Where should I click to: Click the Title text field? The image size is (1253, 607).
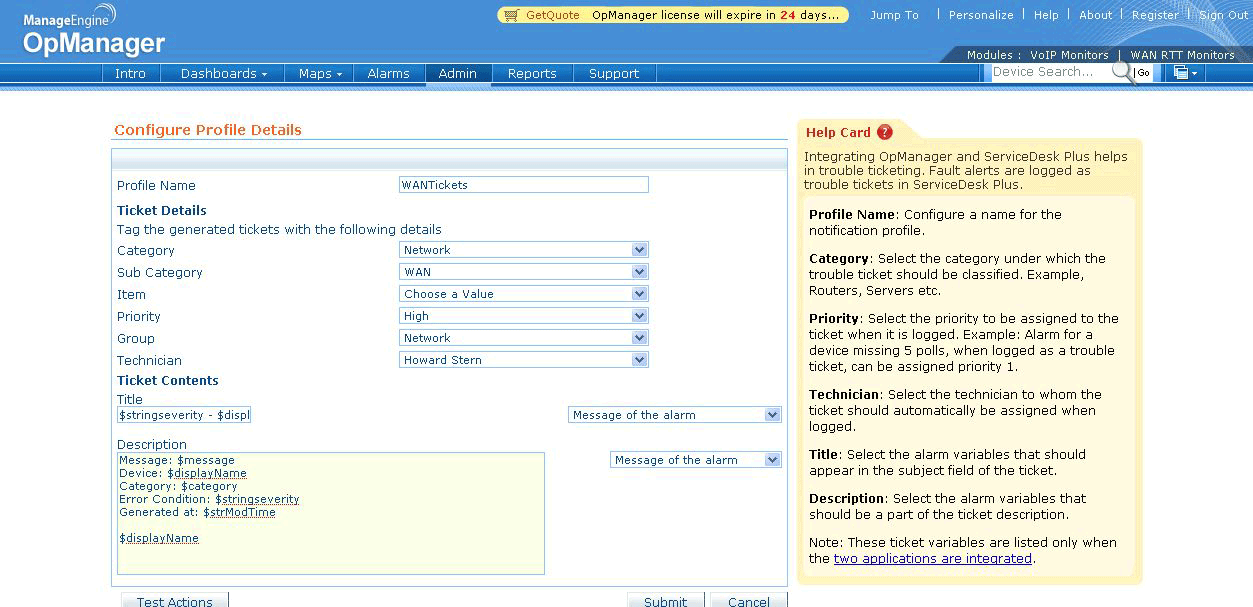pos(184,415)
